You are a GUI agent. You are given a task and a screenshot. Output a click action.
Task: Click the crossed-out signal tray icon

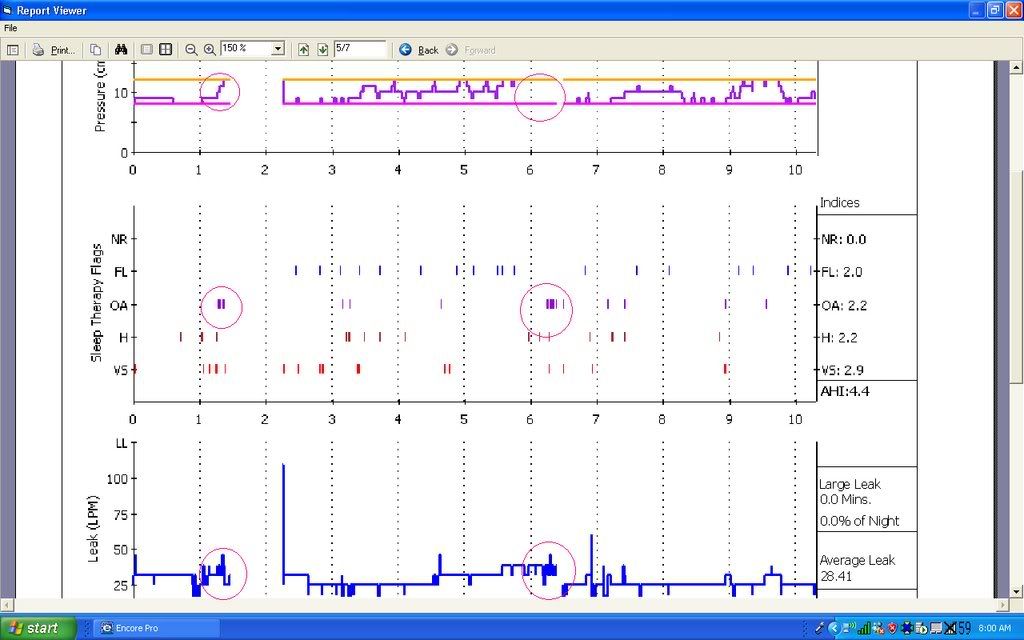(x=950, y=628)
